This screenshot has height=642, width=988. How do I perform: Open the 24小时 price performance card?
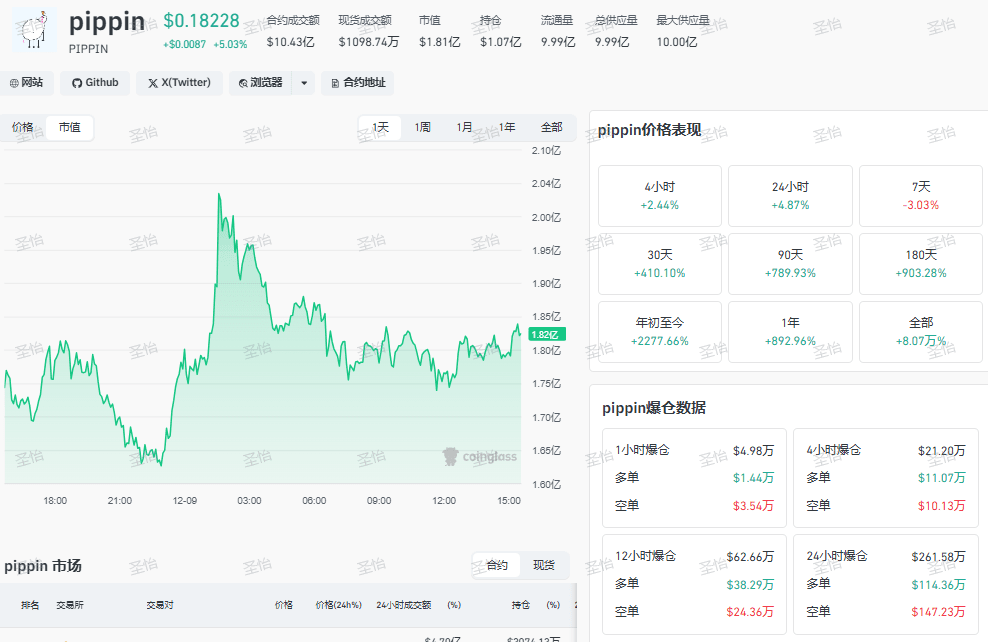(790, 196)
